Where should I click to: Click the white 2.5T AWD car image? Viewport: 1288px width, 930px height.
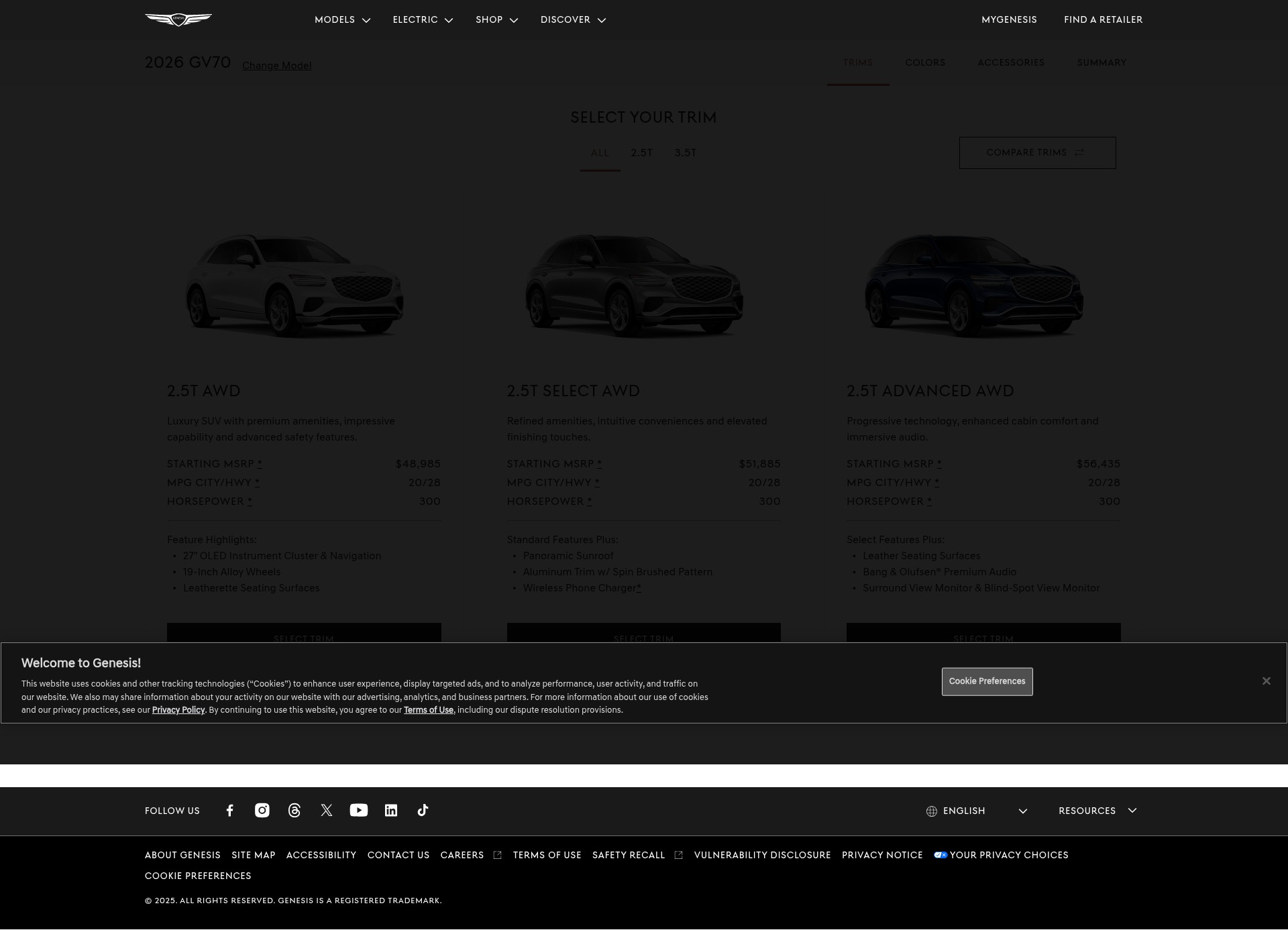coord(295,285)
